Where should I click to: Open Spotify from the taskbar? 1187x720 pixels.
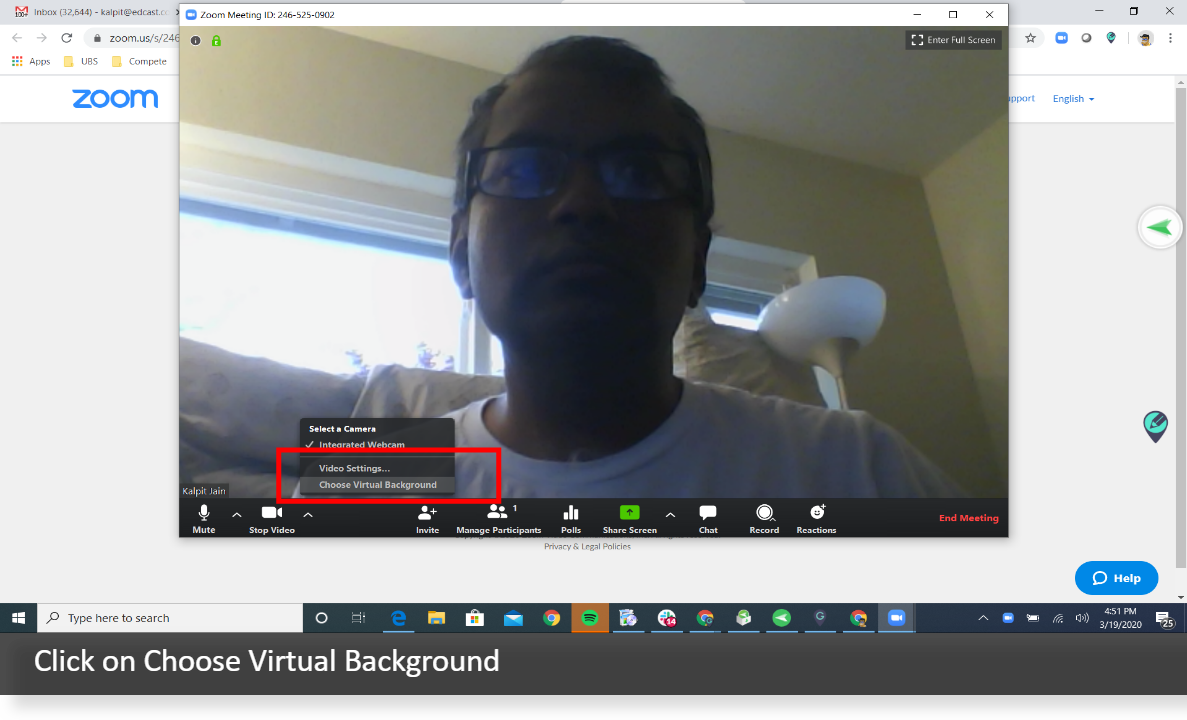click(x=589, y=617)
